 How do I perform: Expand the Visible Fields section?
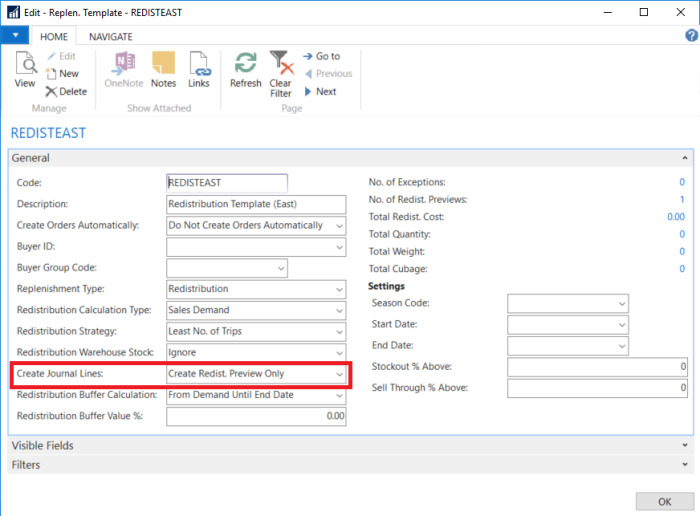coord(684,445)
